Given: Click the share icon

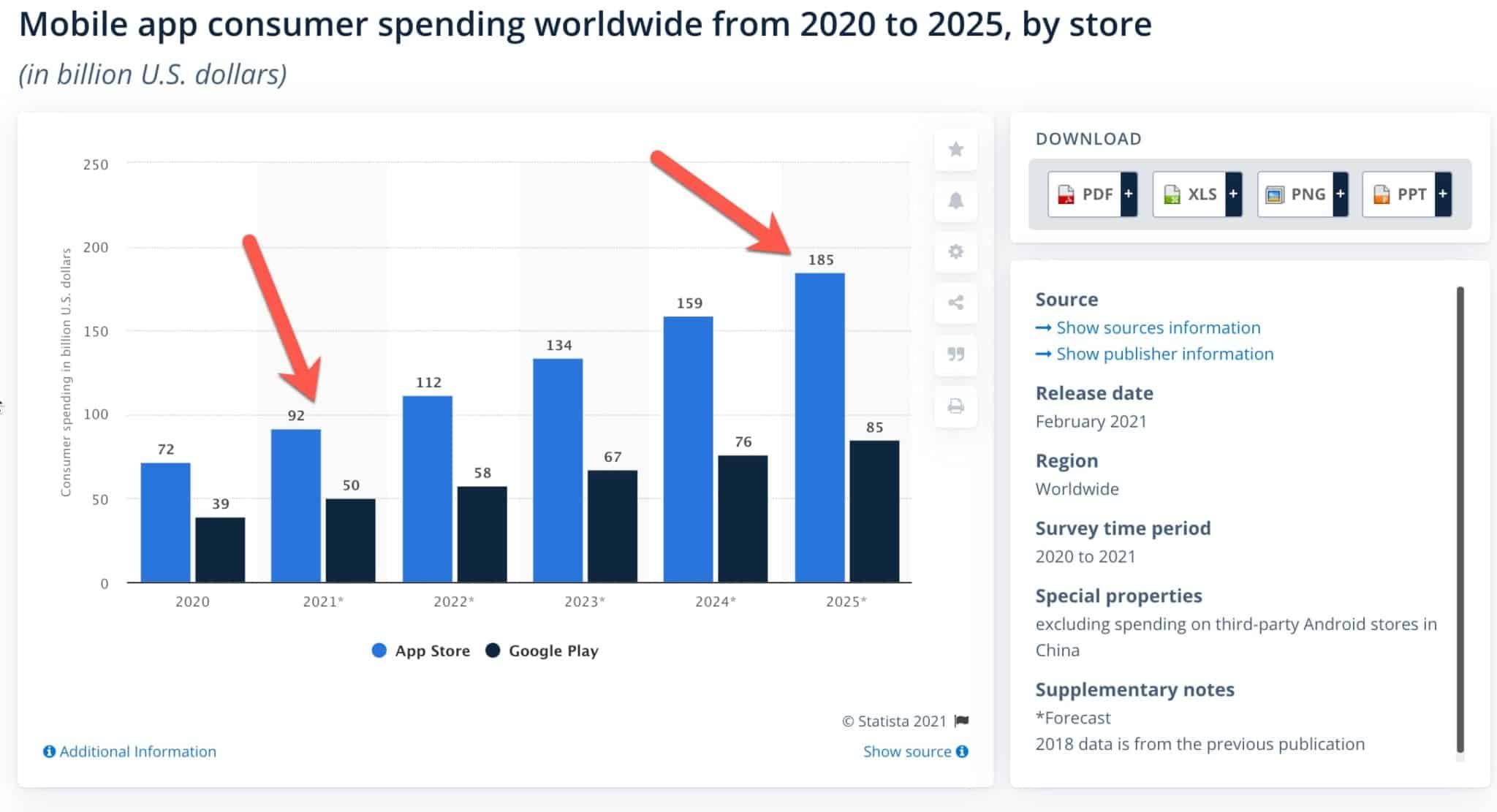Looking at the screenshot, I should [x=955, y=303].
